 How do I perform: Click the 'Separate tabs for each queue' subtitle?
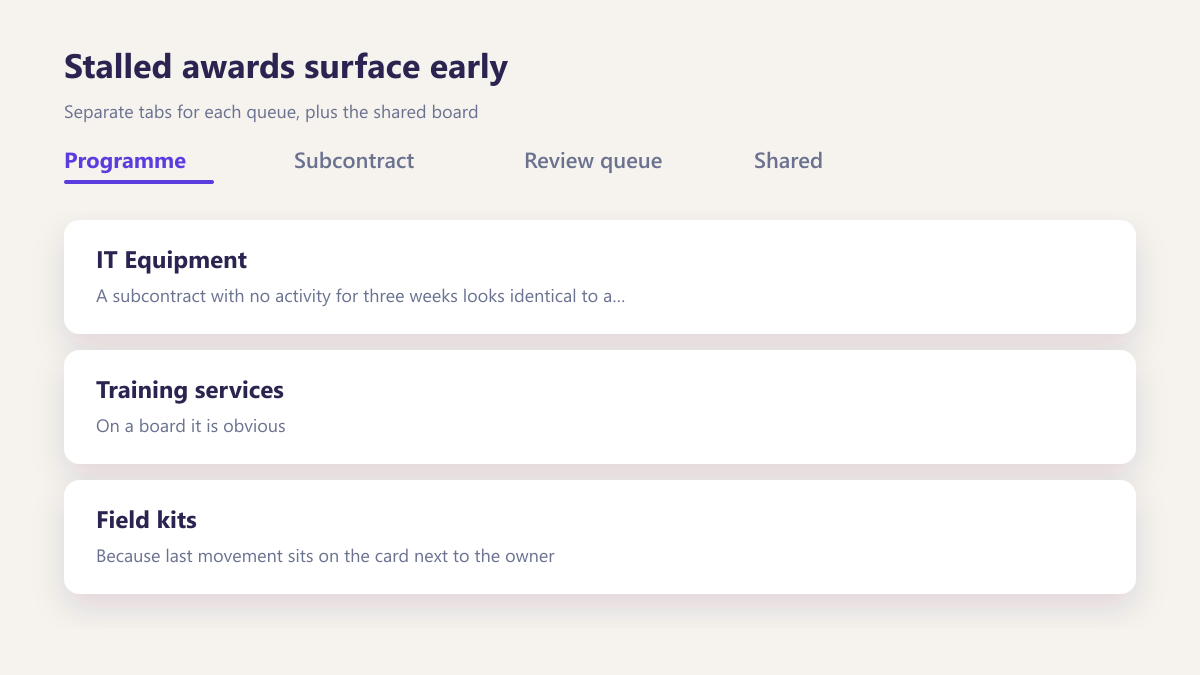coord(271,112)
